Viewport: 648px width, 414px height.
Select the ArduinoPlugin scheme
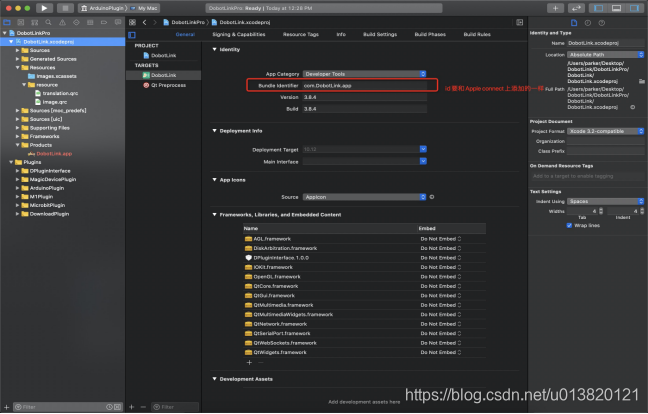click(x=103, y=8)
